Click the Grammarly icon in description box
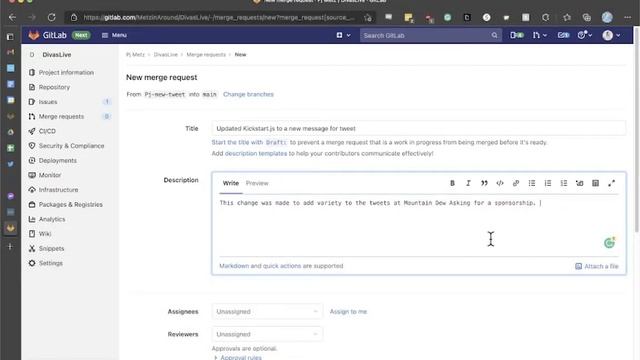Viewport: 640px width, 360px height. pos(609,243)
